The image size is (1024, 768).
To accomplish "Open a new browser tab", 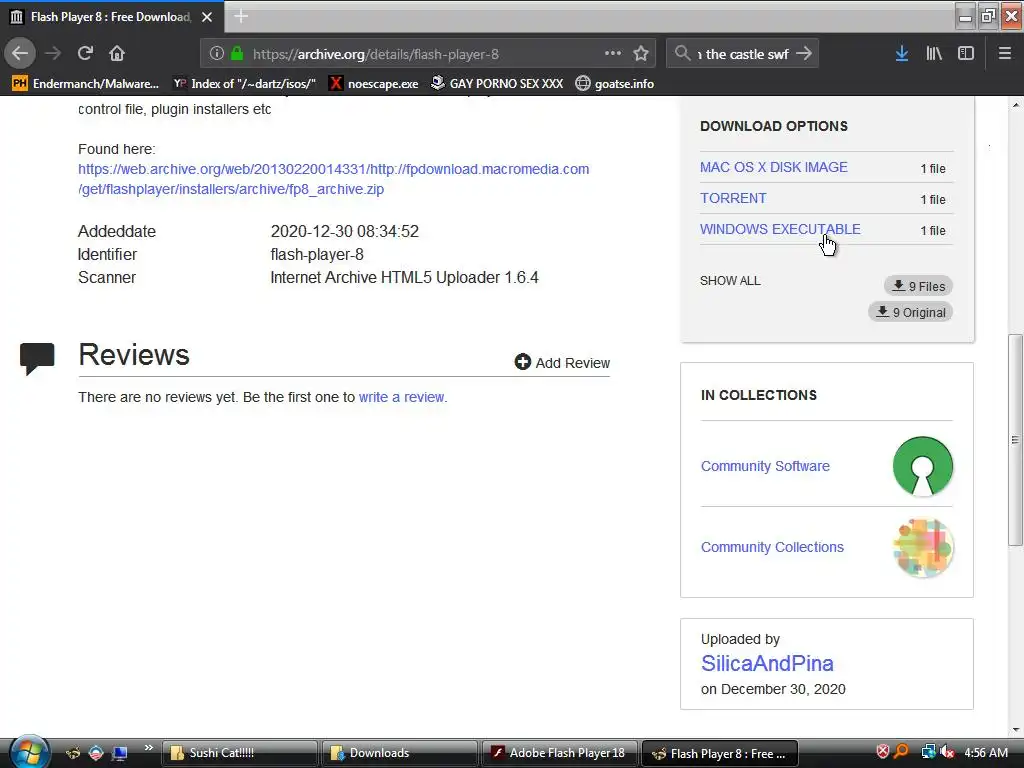I will tap(240, 16).
